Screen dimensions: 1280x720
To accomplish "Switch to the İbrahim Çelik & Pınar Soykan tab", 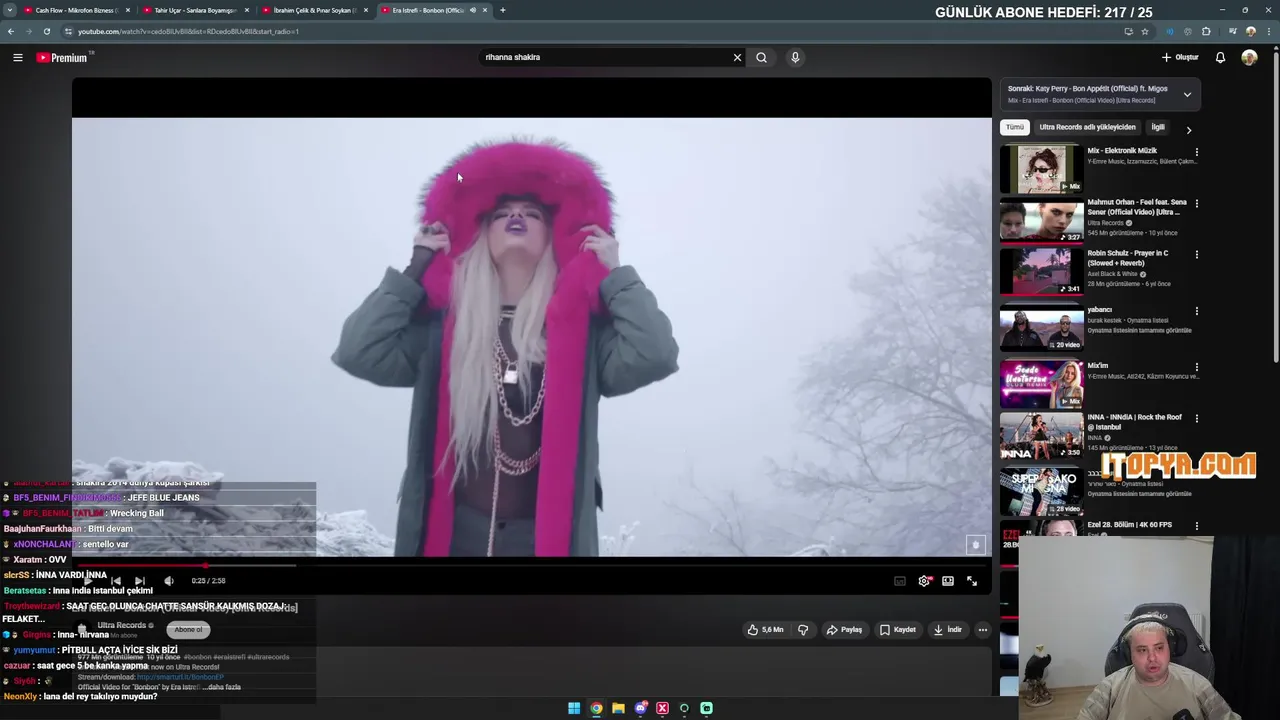I will click(313, 10).
